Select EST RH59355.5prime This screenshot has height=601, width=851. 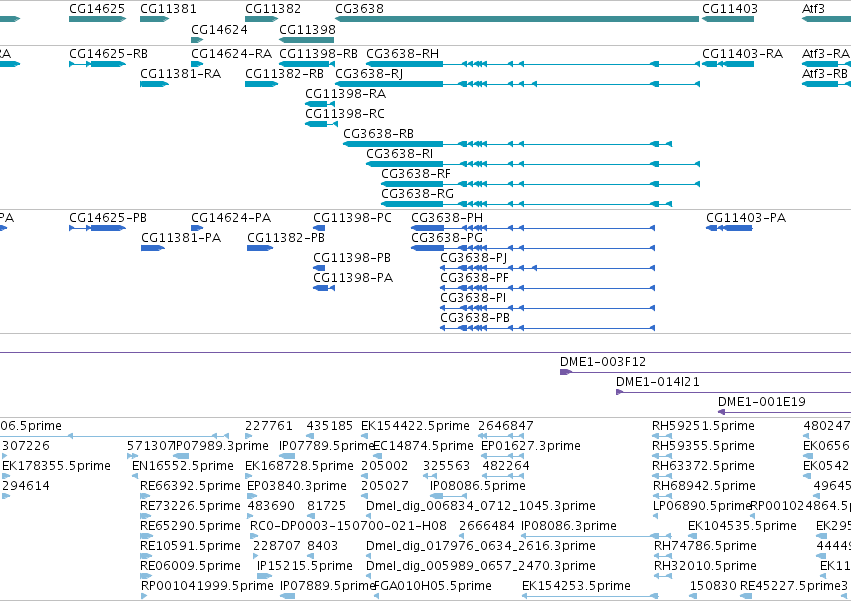click(703, 446)
